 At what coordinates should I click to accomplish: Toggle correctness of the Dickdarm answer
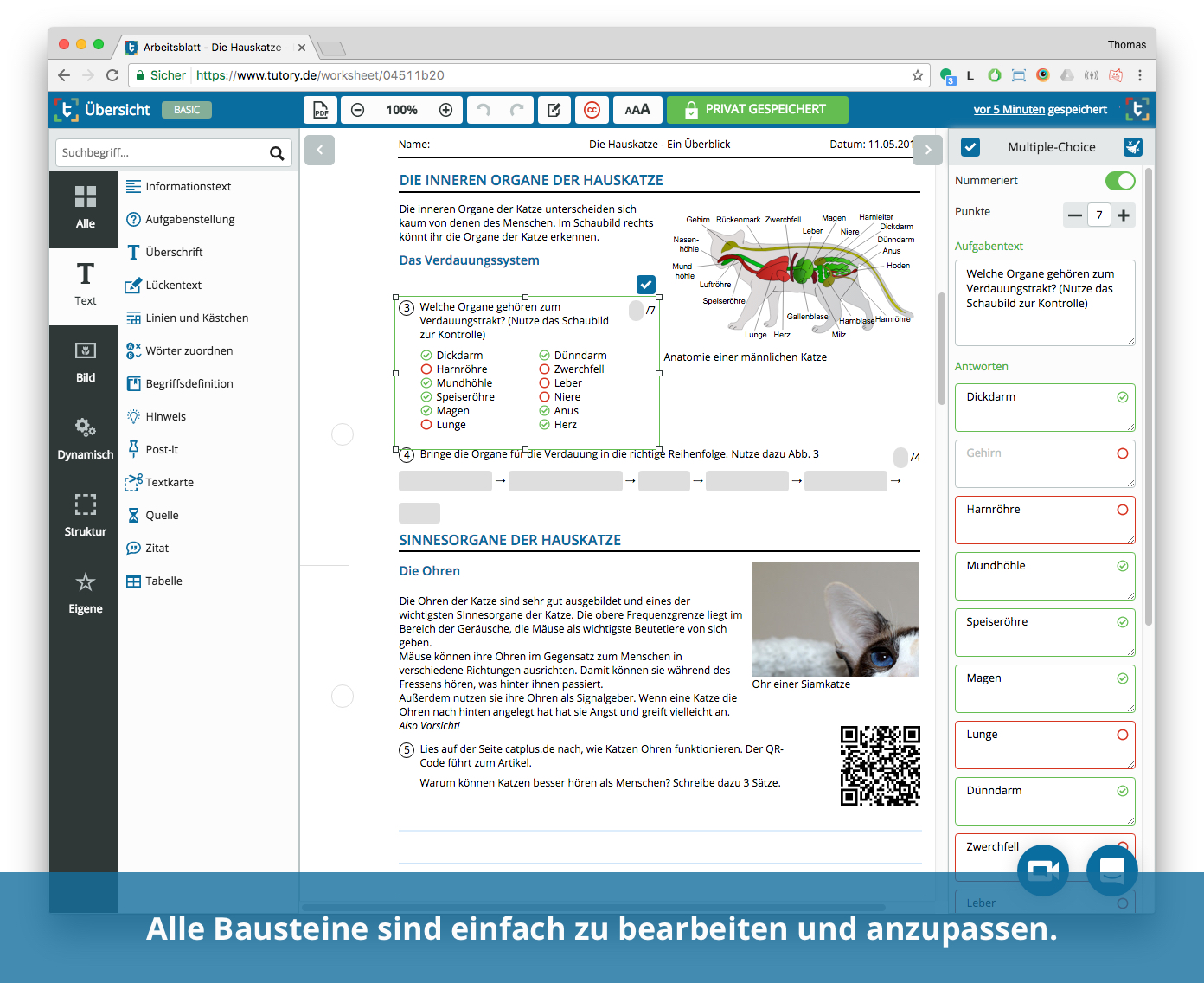pyautogui.click(x=1123, y=397)
